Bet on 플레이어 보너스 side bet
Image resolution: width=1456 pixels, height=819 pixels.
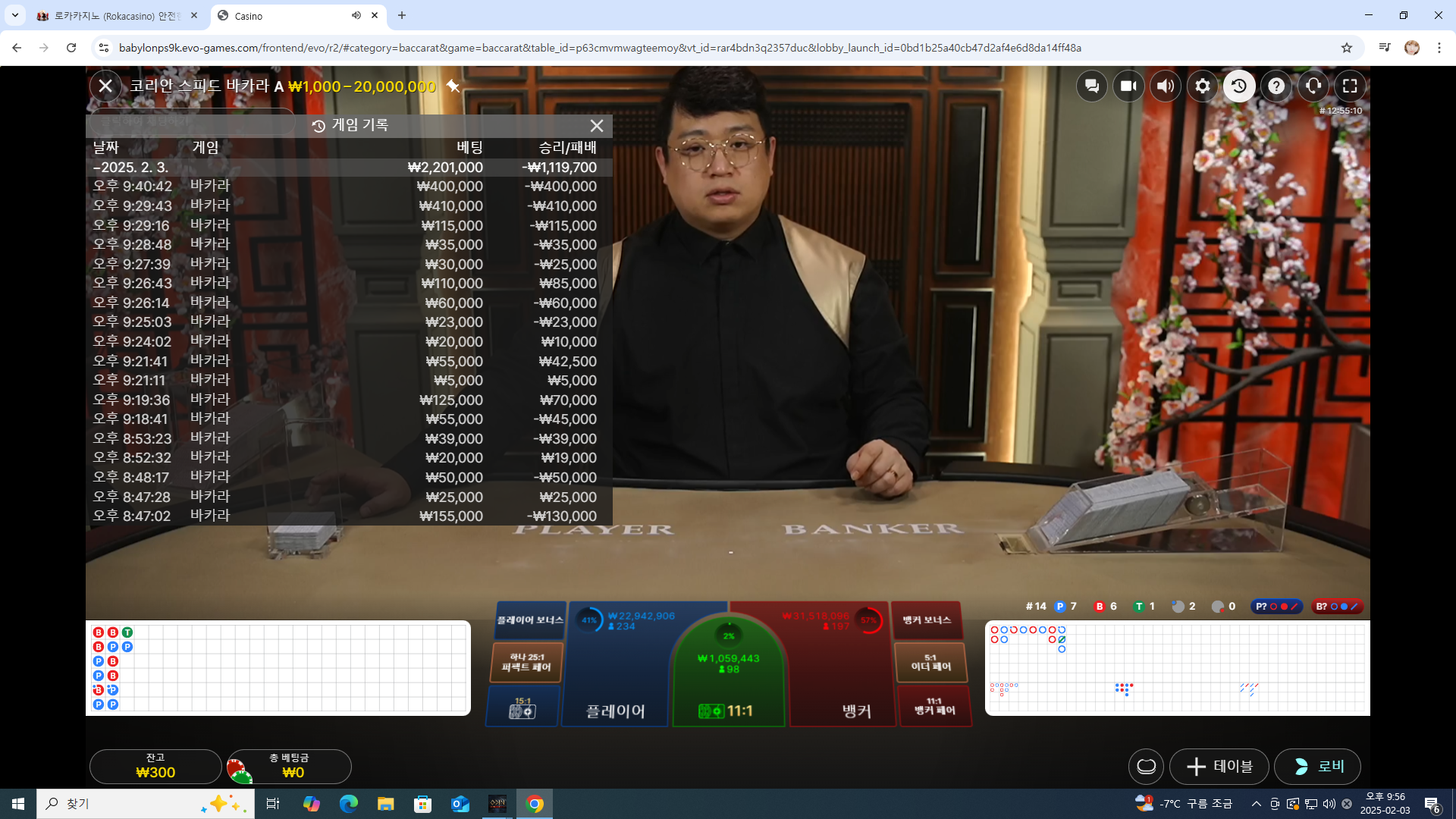(x=529, y=620)
